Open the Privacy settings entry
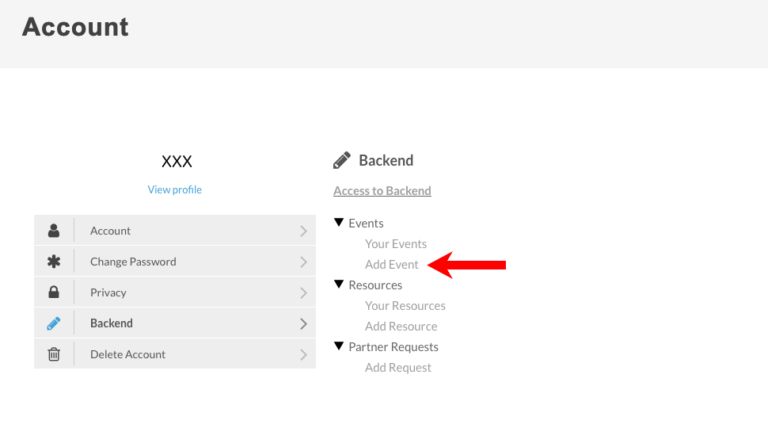The image size is (768, 428). (108, 293)
